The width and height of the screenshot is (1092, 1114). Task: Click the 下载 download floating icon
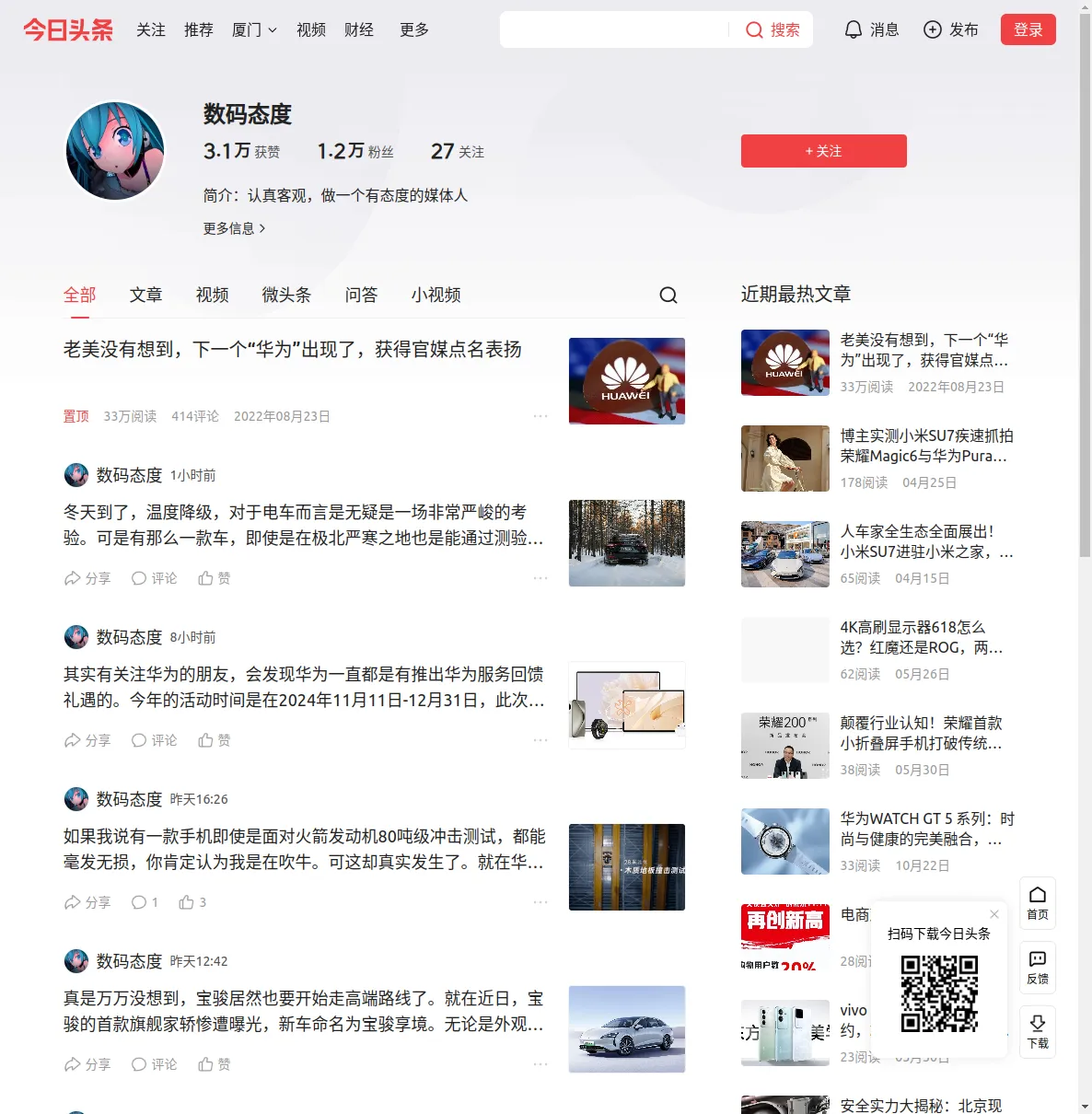[1038, 1032]
